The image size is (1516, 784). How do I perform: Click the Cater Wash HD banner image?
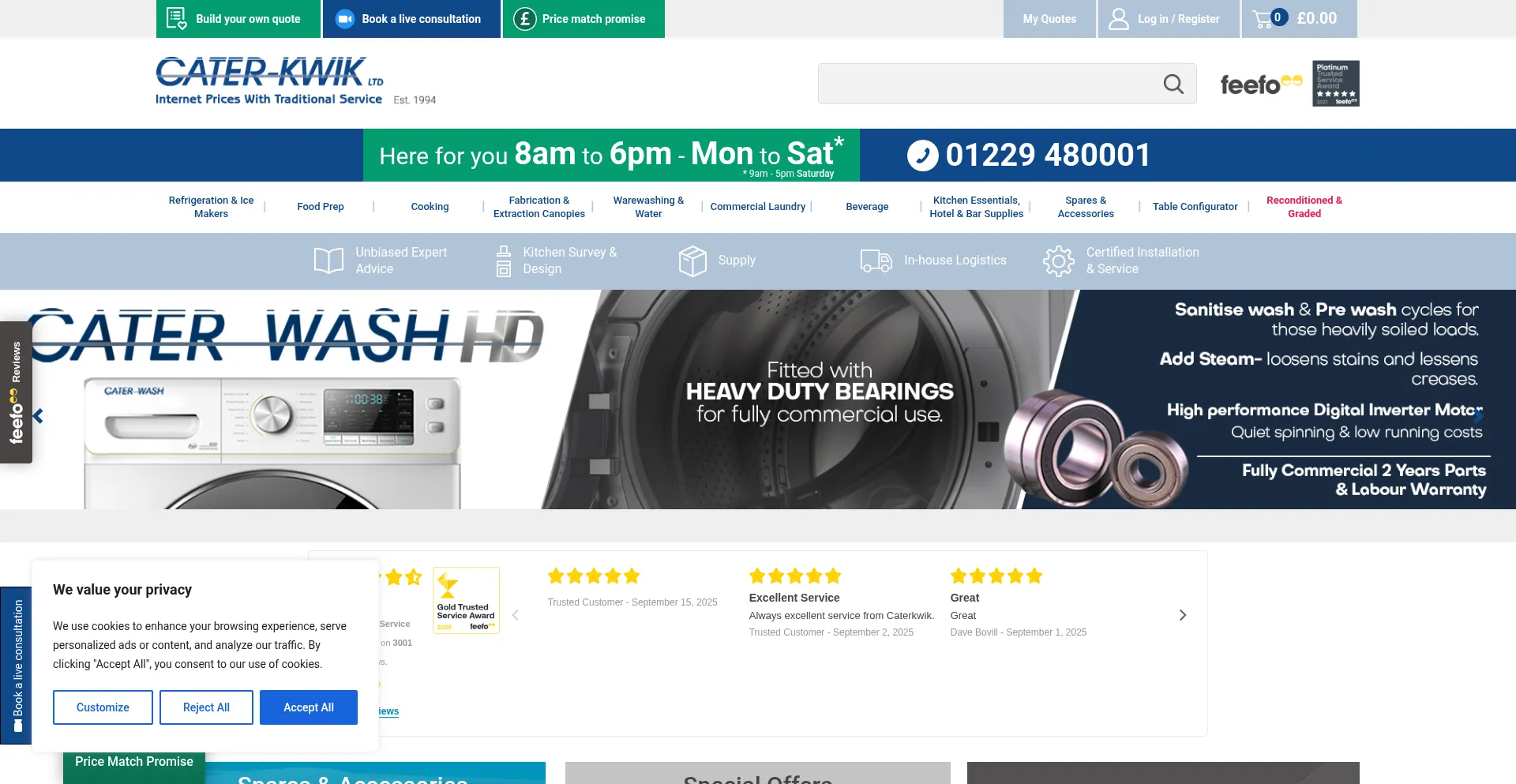click(x=758, y=400)
